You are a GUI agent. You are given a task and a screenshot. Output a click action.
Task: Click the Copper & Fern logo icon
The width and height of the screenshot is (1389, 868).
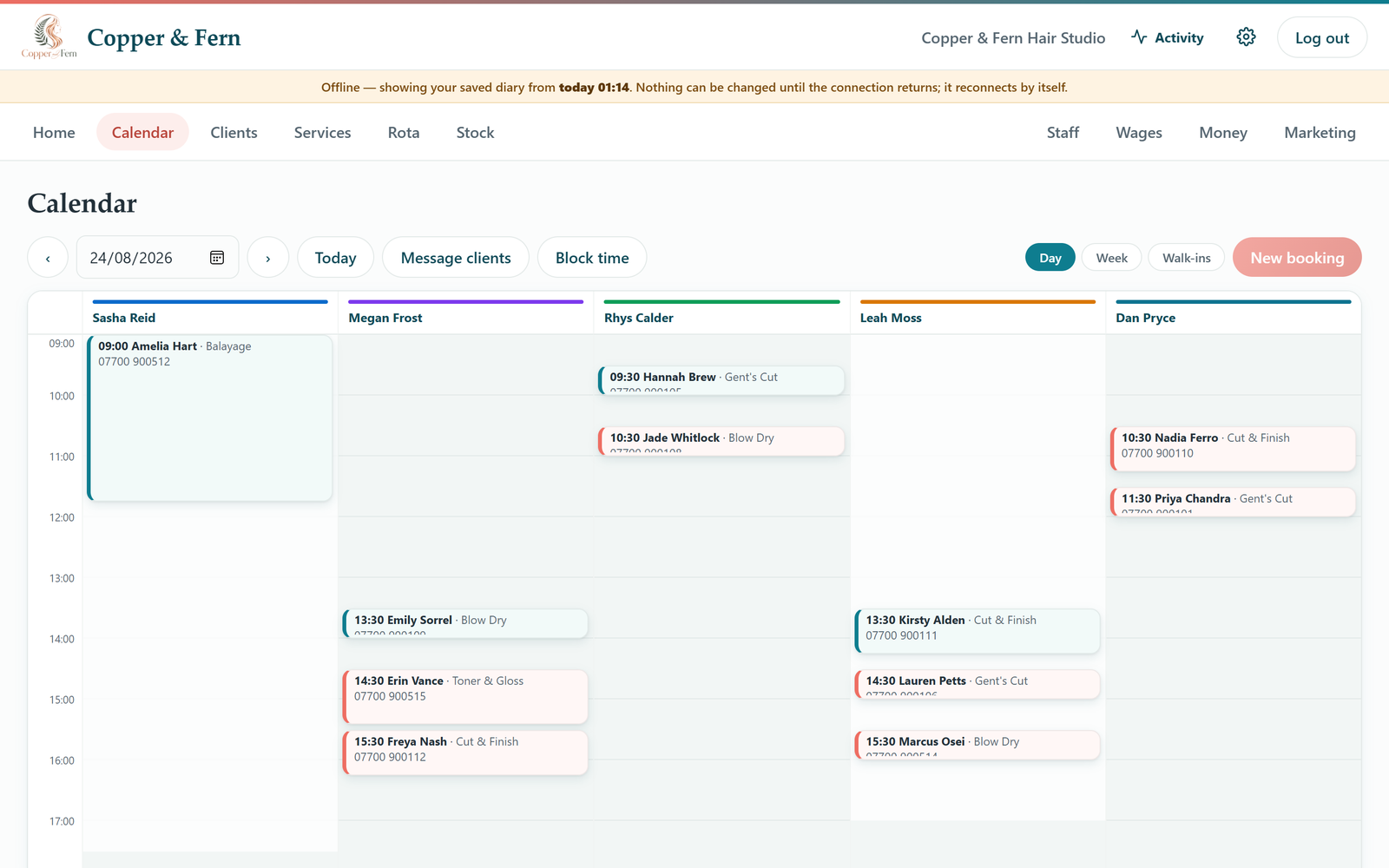pyautogui.click(x=49, y=36)
